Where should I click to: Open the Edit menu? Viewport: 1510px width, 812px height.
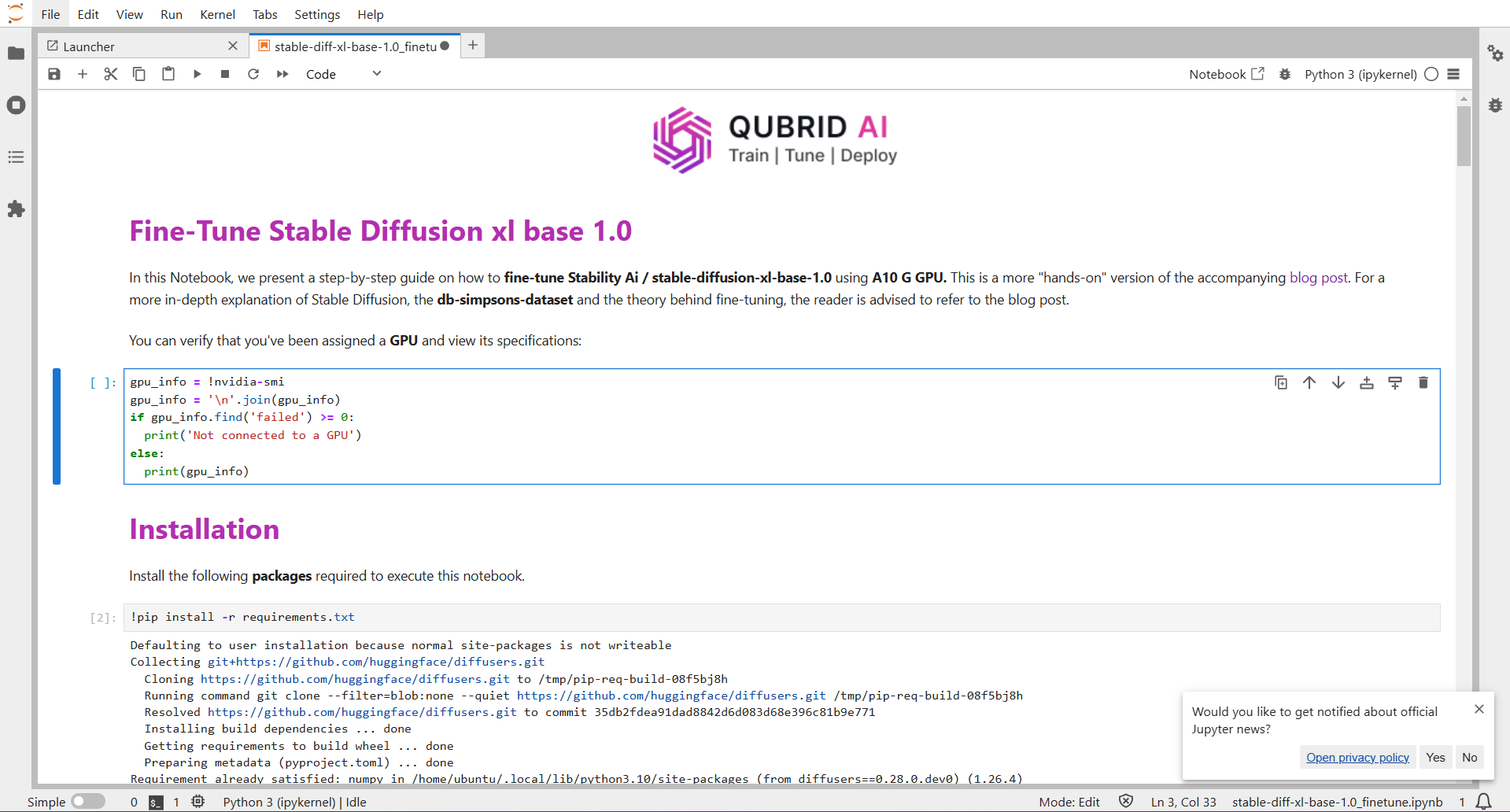(x=88, y=14)
